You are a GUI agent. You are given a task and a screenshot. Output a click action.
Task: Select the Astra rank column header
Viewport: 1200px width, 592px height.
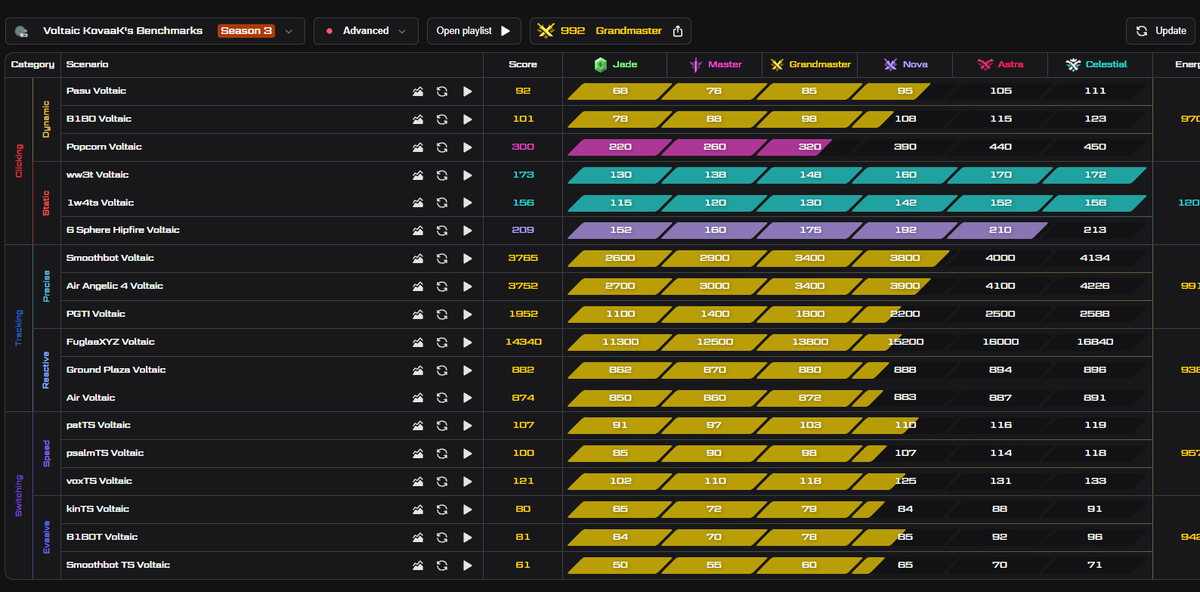click(1000, 64)
